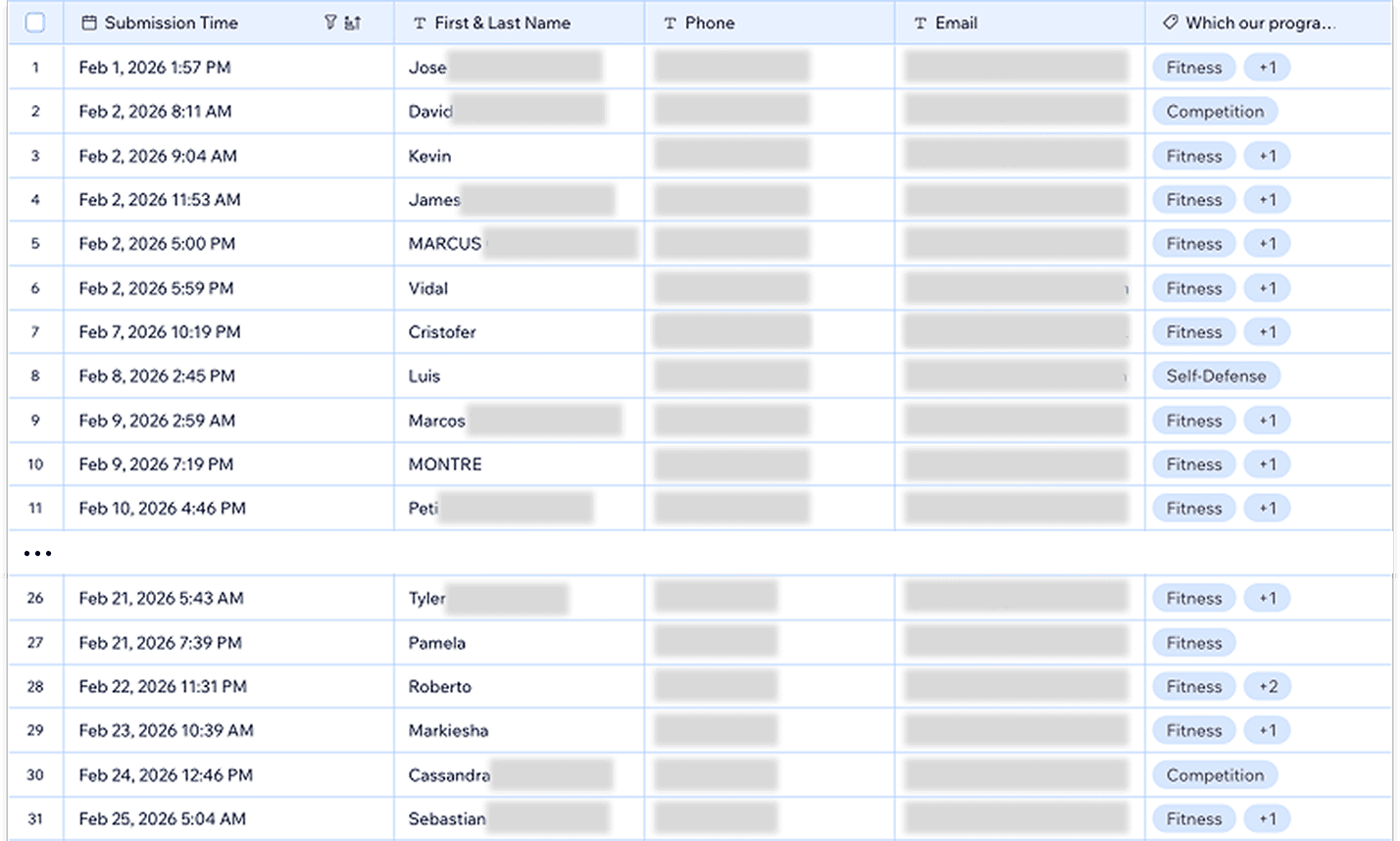Viewport: 1400px width, 841px height.
Task: Expand the +1 badge in Kevin's row
Action: pos(1268,156)
